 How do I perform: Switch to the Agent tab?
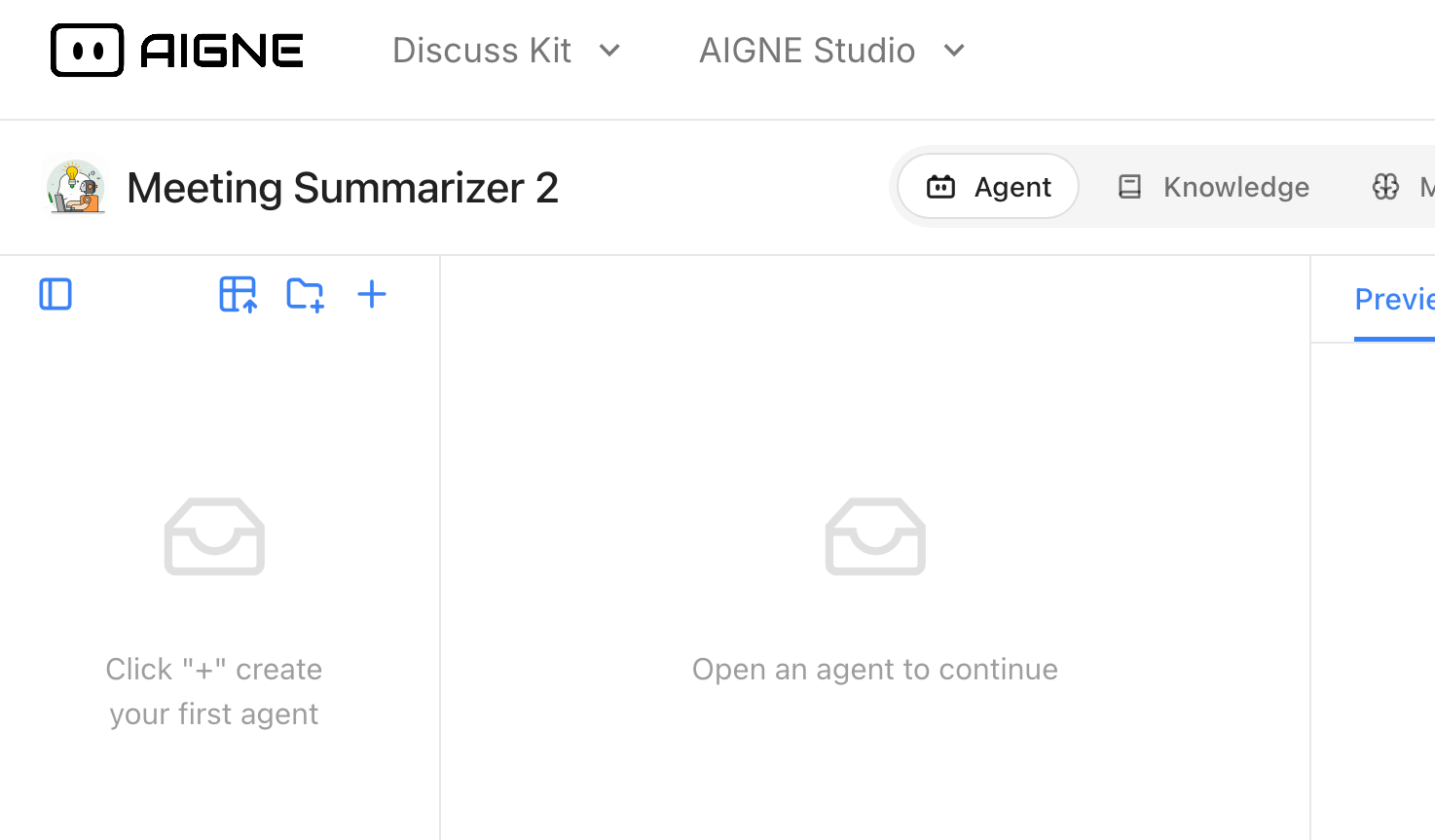(x=988, y=187)
